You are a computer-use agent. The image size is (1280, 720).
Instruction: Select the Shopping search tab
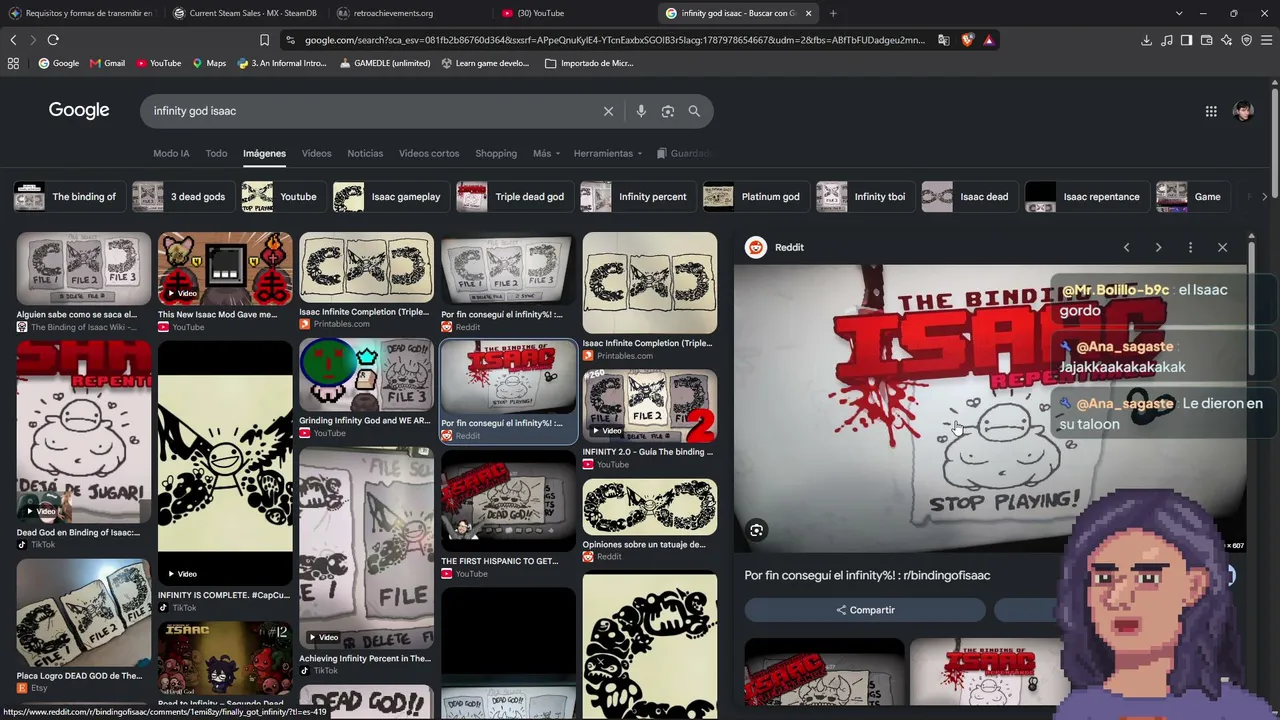[496, 153]
